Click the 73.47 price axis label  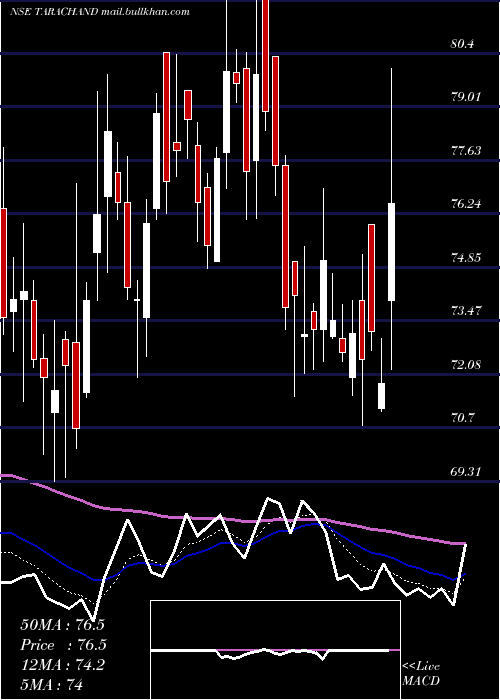pos(466,311)
